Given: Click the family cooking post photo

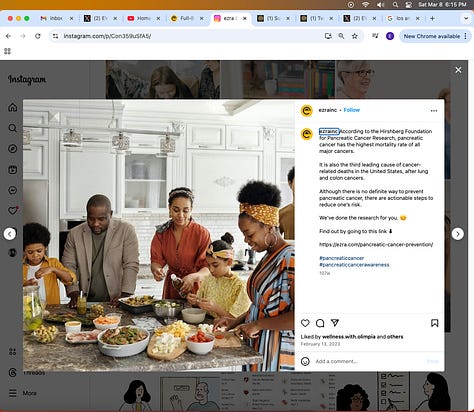Looking at the screenshot, I should (159, 235).
